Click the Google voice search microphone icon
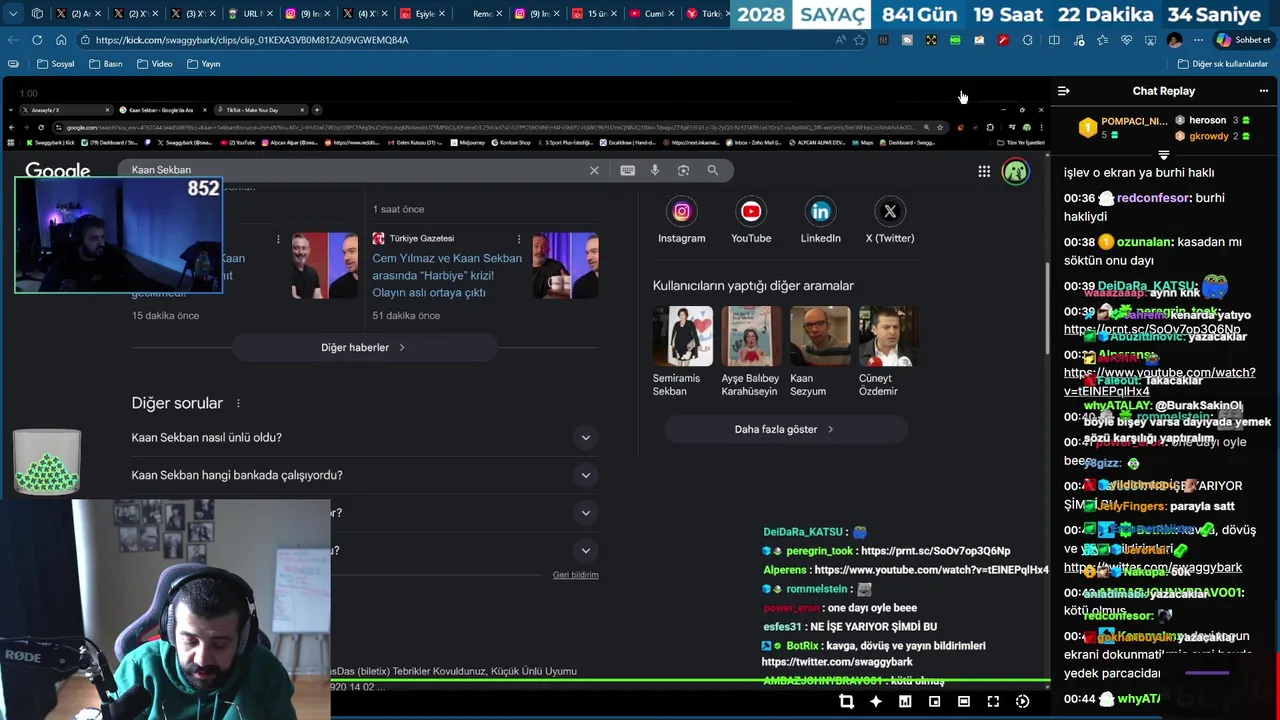Viewport: 1280px width, 720px height. pos(655,170)
